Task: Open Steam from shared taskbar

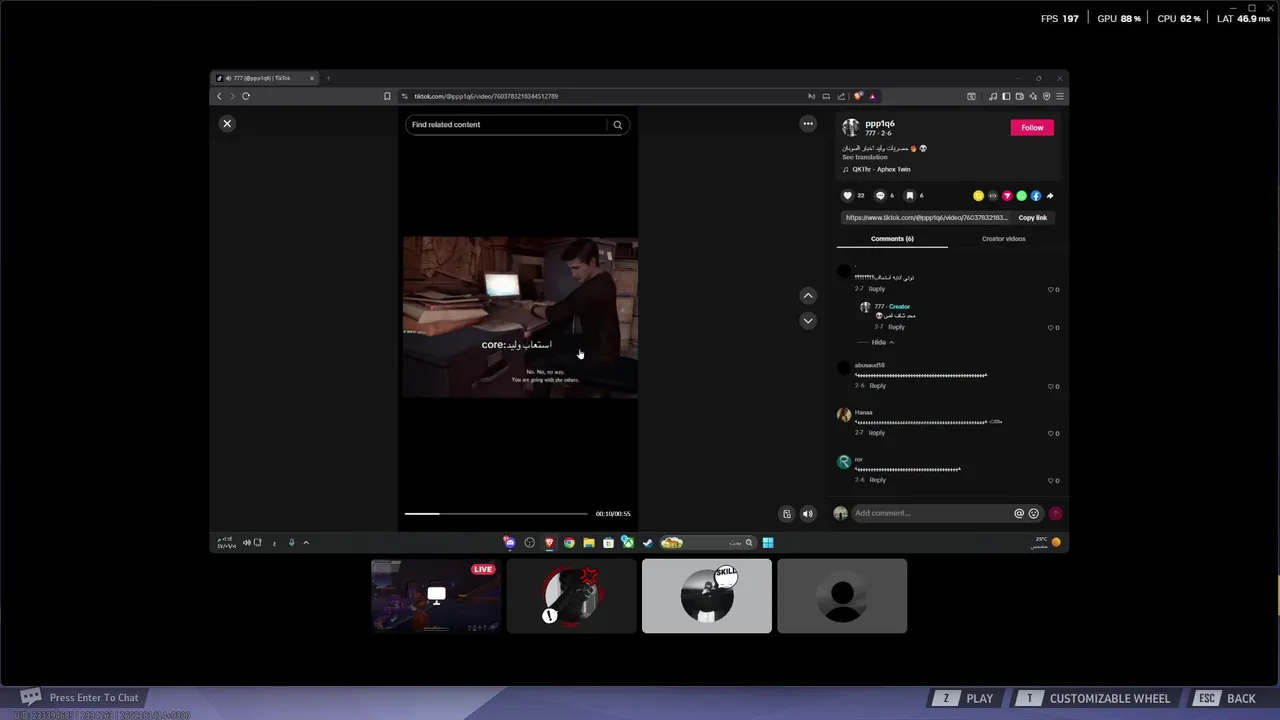Action: click(x=647, y=543)
